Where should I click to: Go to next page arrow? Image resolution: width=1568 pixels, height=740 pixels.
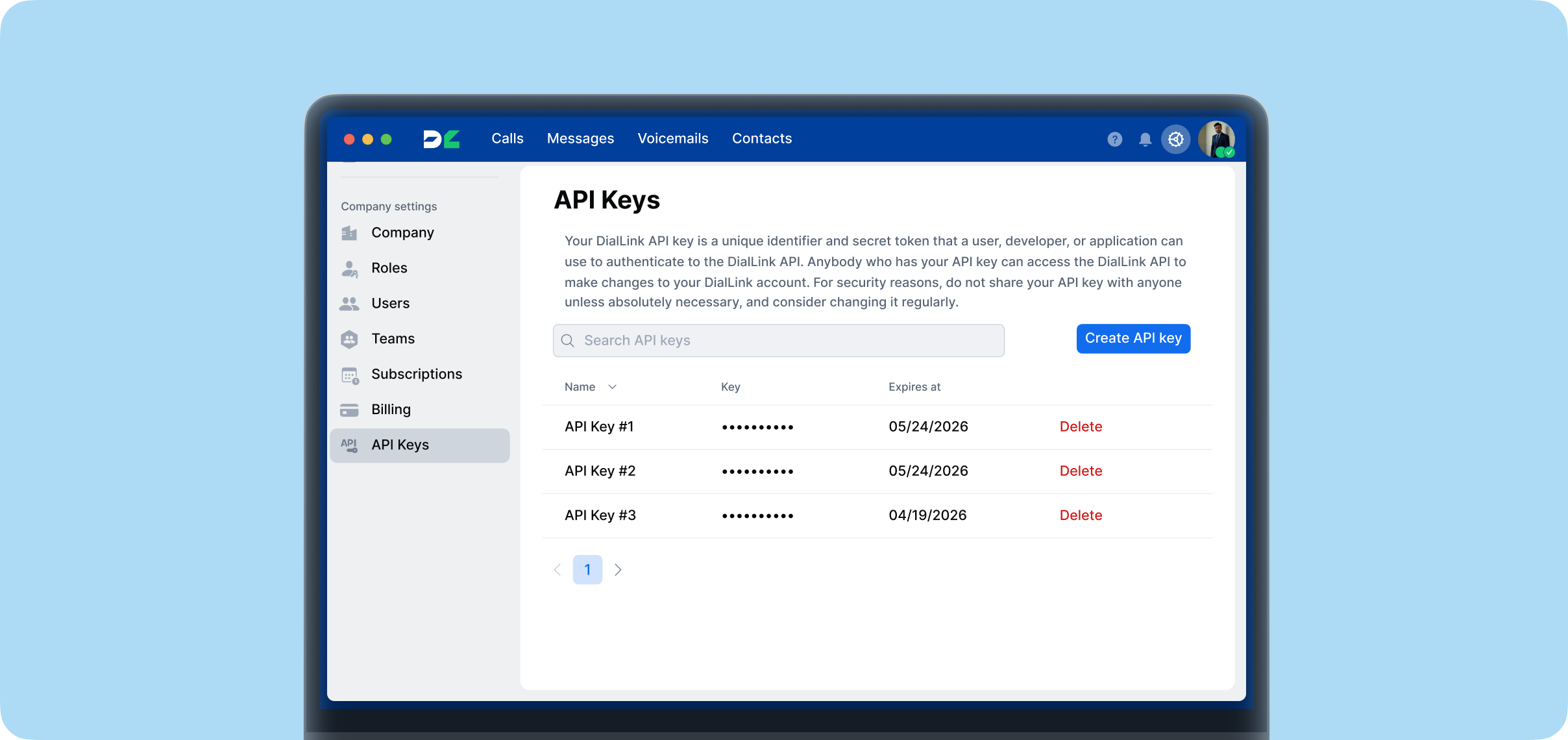point(618,570)
